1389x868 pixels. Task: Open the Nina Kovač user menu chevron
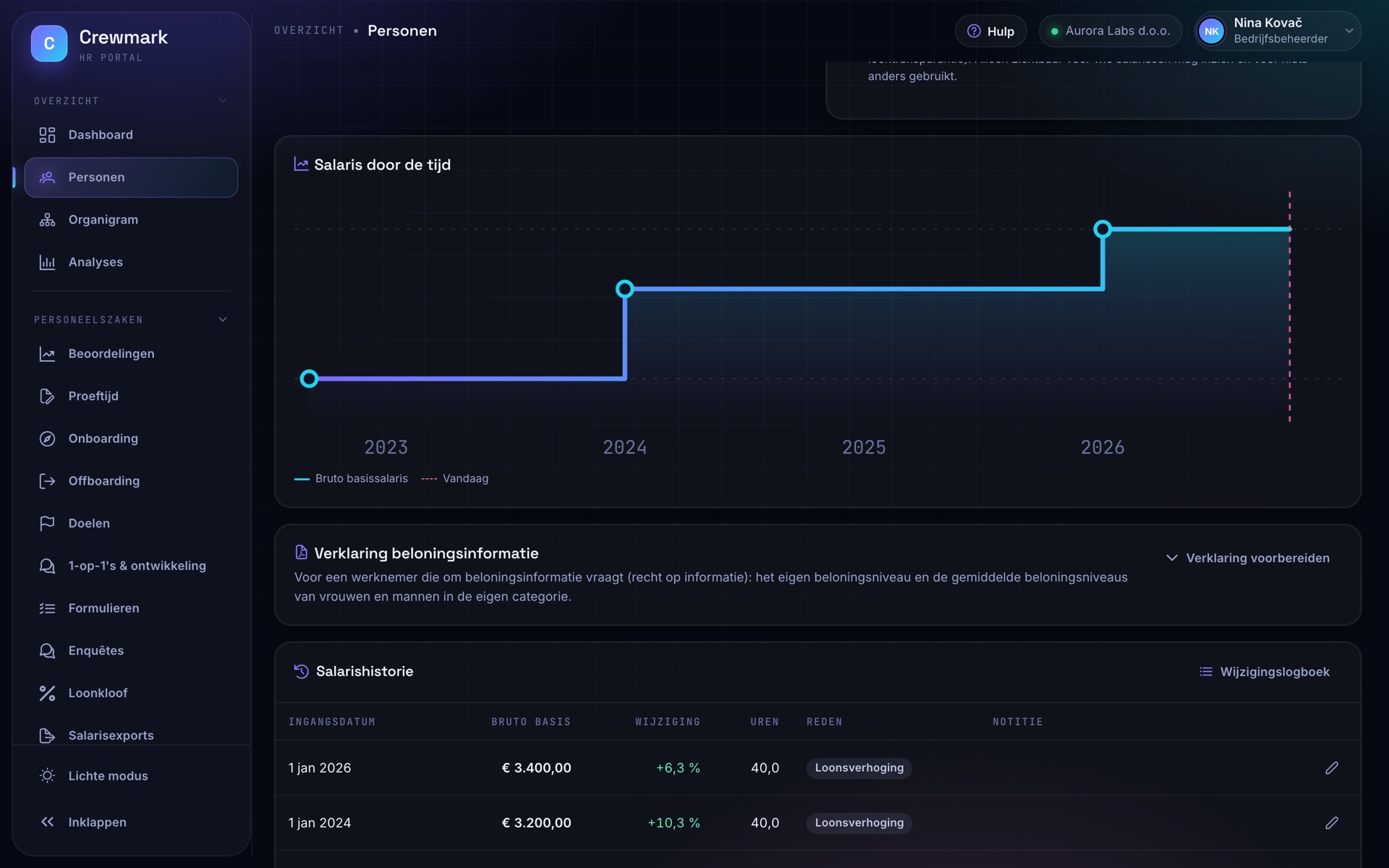click(x=1349, y=31)
